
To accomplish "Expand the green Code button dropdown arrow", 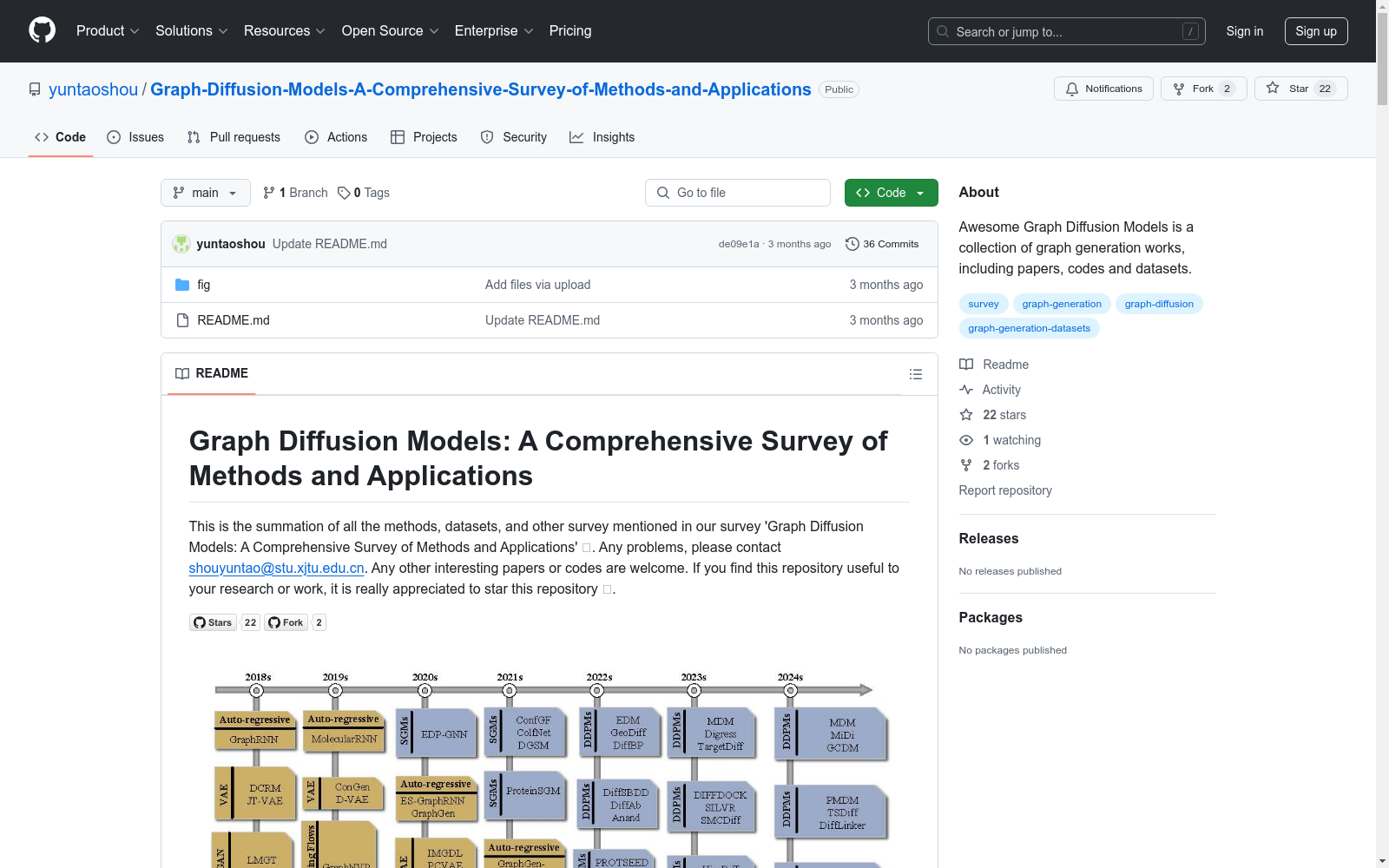I will (920, 193).
